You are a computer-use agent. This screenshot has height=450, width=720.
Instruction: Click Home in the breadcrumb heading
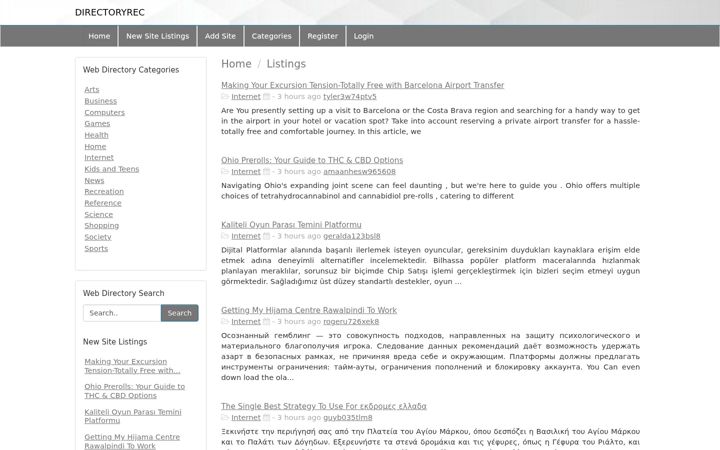click(x=236, y=64)
